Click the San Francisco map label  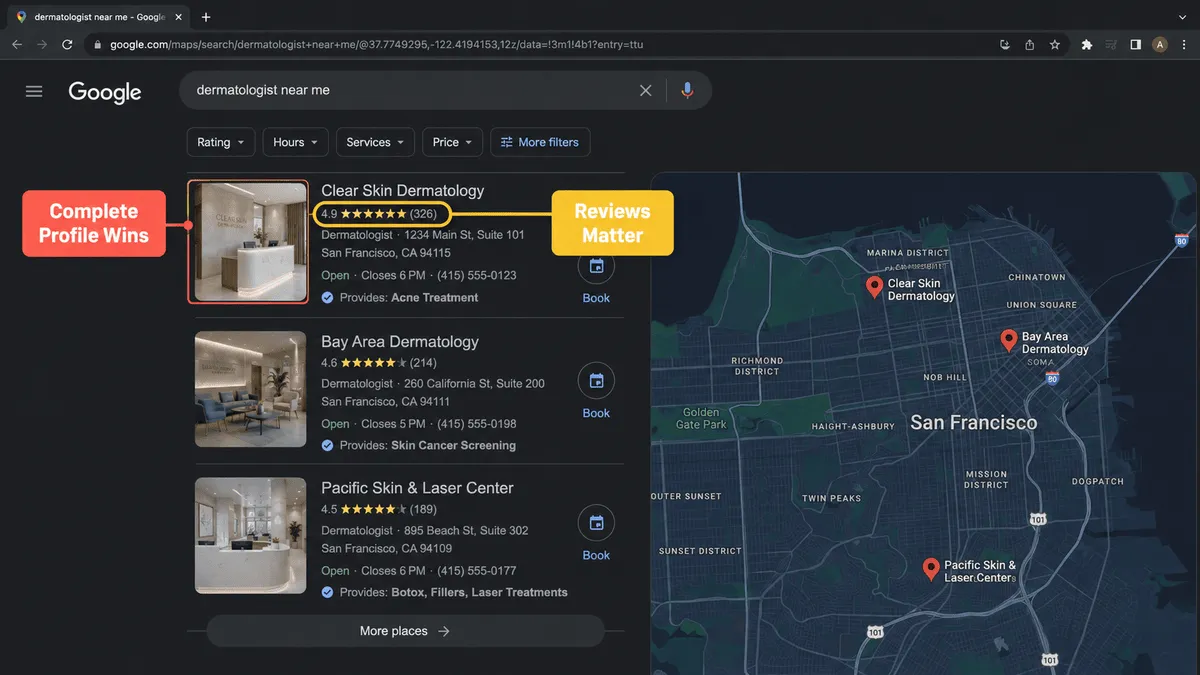(973, 423)
